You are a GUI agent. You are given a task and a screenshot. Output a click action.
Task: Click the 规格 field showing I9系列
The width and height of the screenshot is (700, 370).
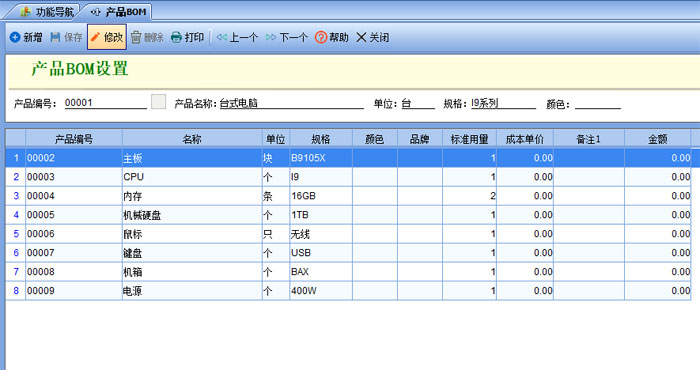[504, 103]
